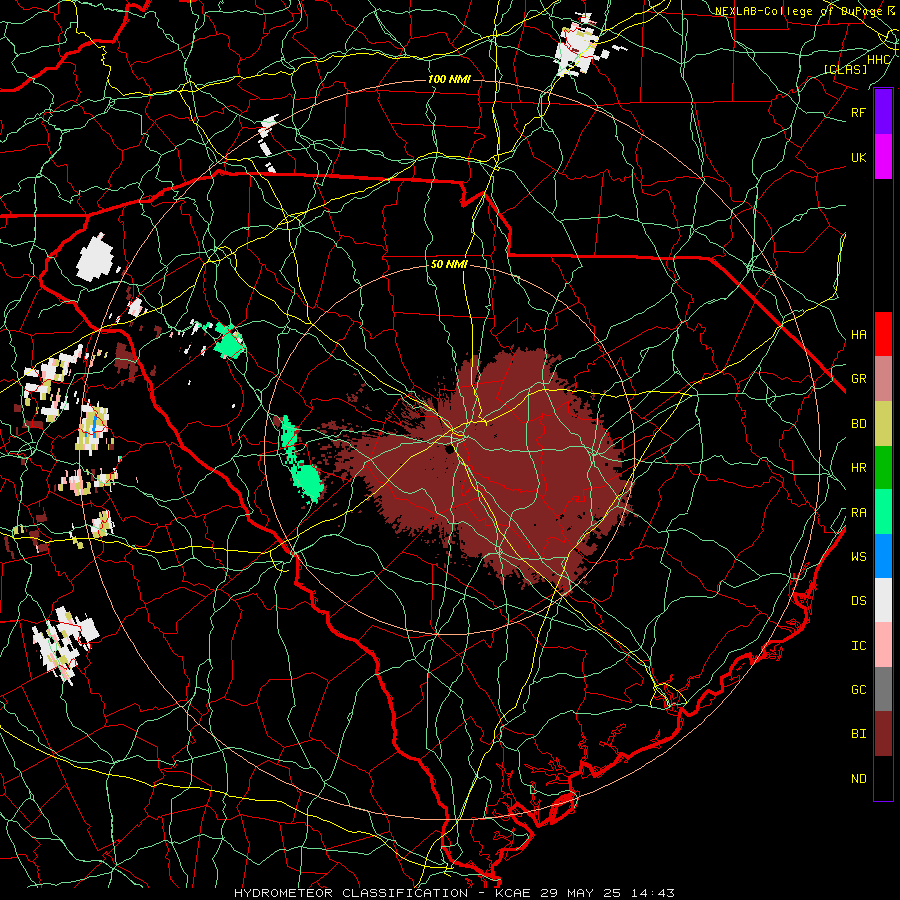900x900 pixels.
Task: Click the GR legend label
Action: [x=859, y=379]
